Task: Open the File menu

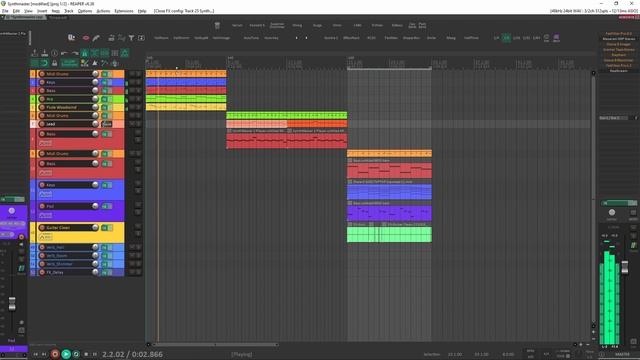Action: 5,11
